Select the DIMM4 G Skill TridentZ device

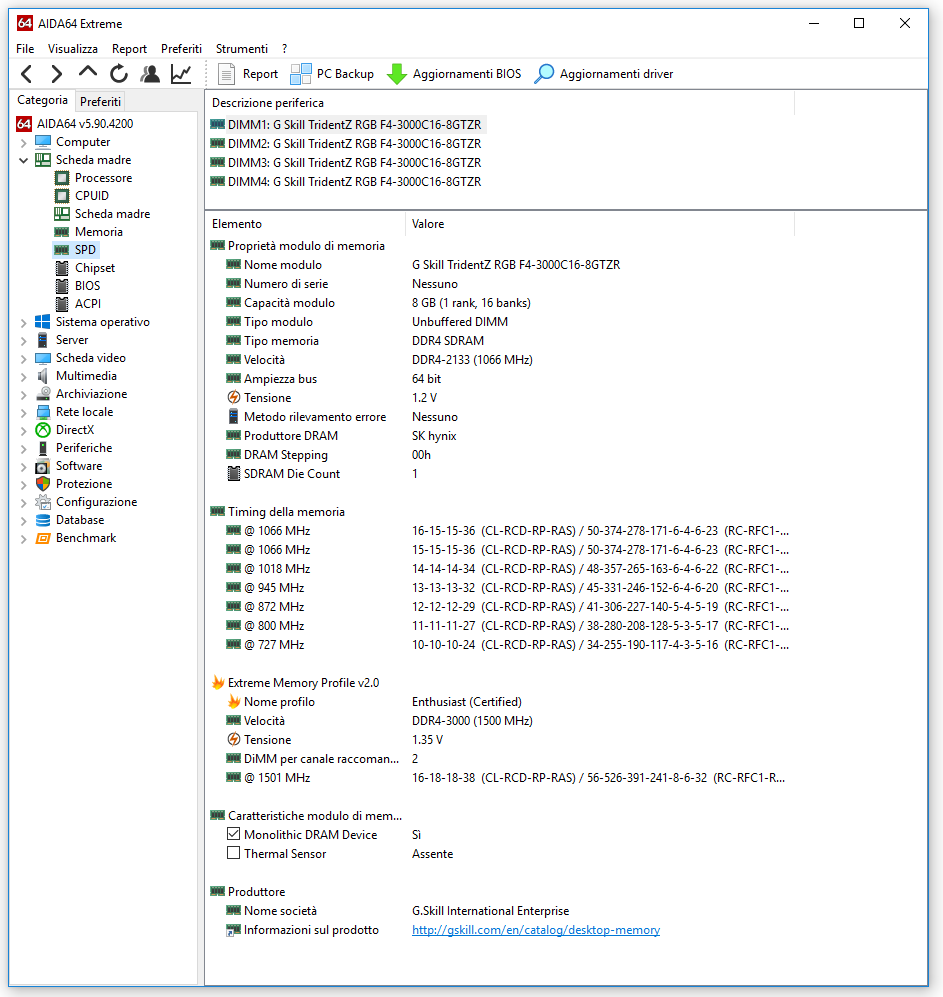point(347,182)
